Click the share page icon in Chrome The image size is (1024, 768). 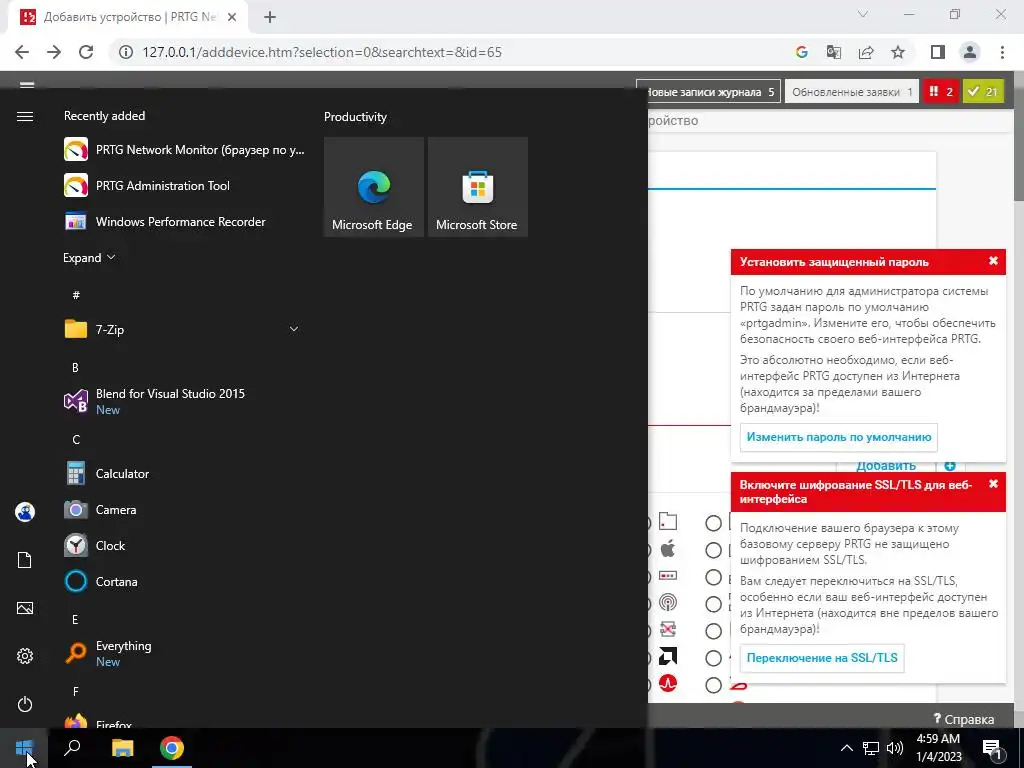(866, 52)
